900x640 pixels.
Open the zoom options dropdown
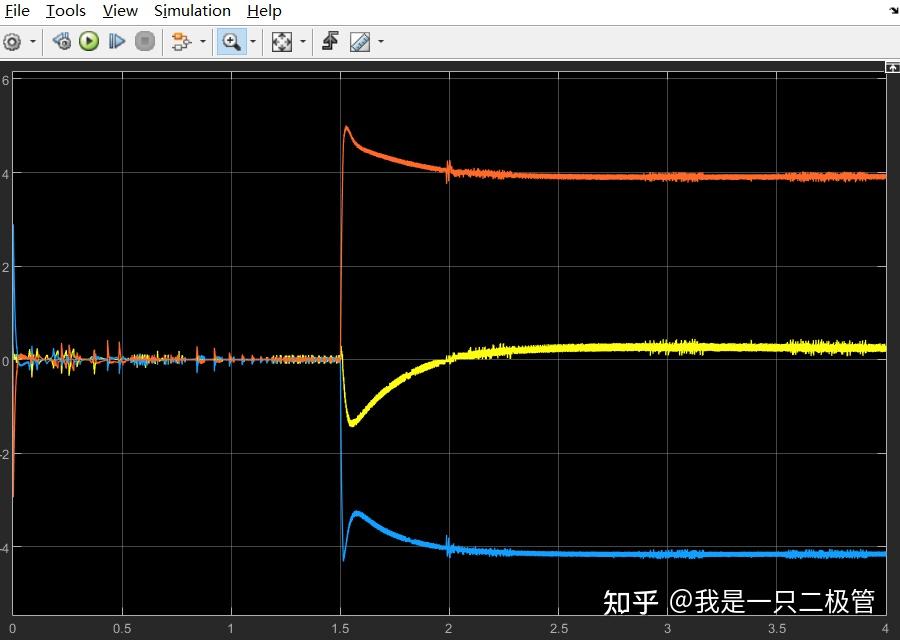(x=252, y=42)
